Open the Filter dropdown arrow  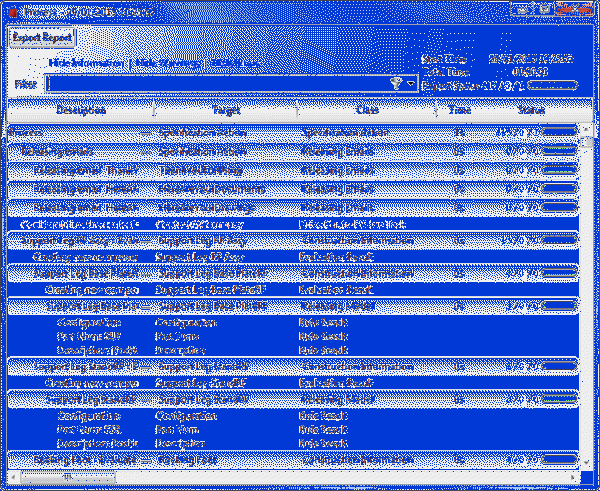point(411,84)
